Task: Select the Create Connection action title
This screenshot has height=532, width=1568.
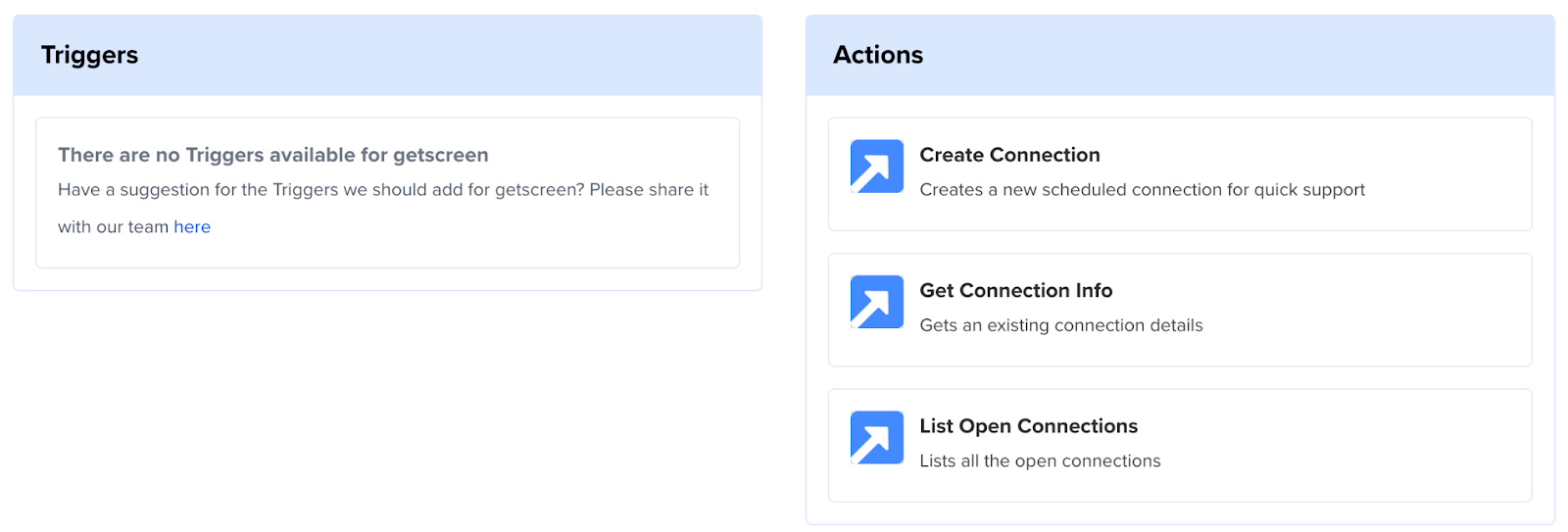Action: (x=1009, y=155)
